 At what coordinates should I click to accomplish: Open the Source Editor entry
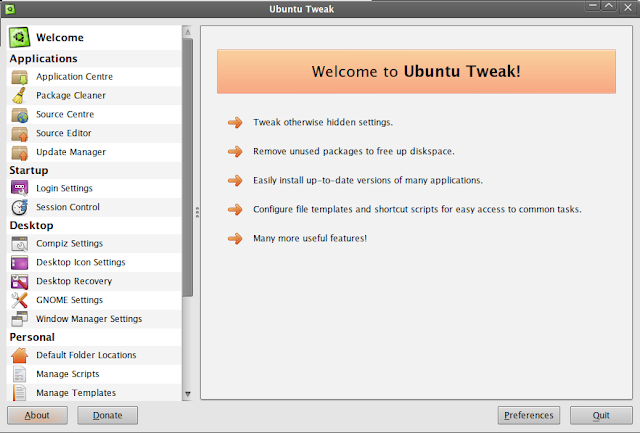click(94, 133)
